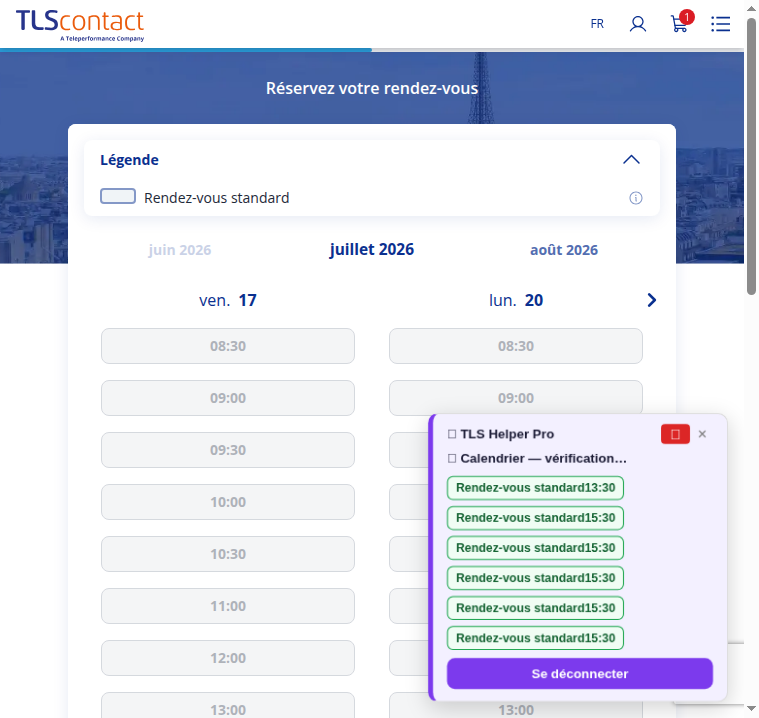
Task: Open the shopping cart with one item
Action: click(x=681, y=22)
